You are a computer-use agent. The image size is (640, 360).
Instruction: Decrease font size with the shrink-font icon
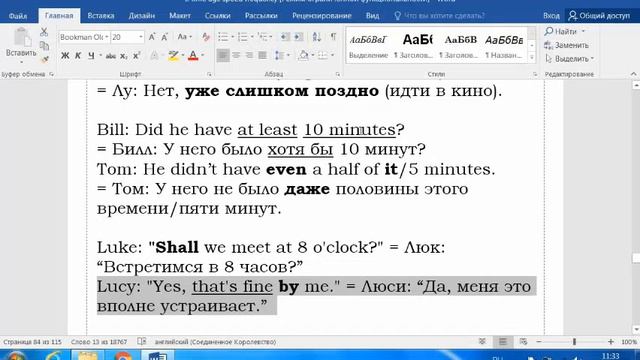[164, 37]
